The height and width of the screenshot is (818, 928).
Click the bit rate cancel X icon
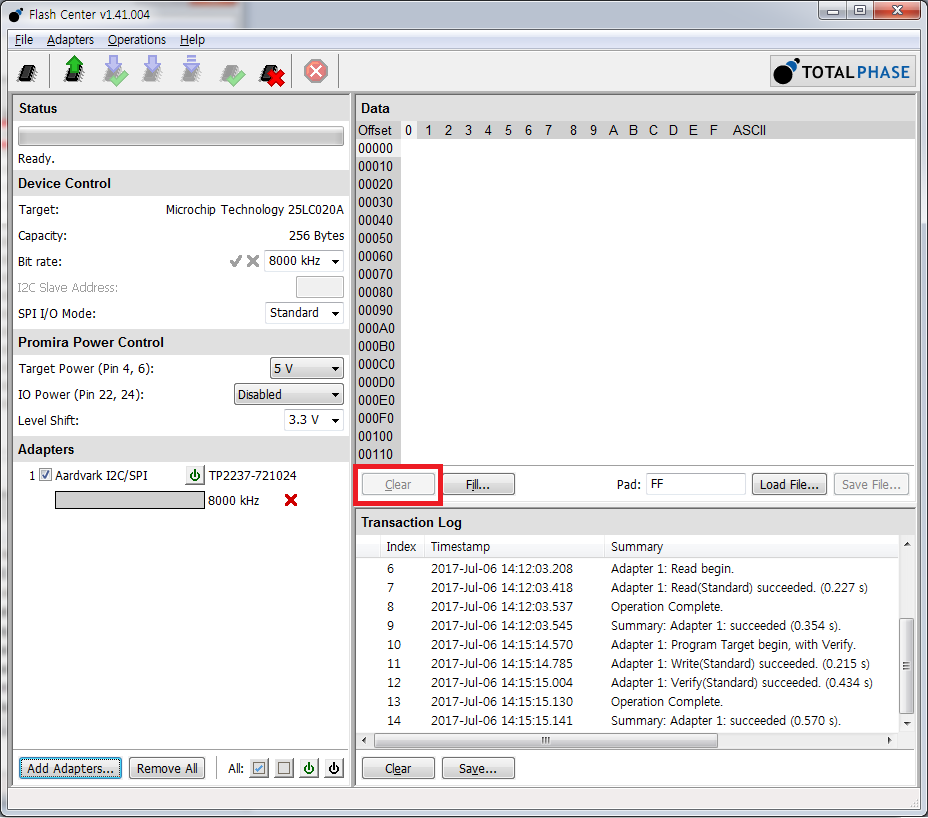click(253, 261)
